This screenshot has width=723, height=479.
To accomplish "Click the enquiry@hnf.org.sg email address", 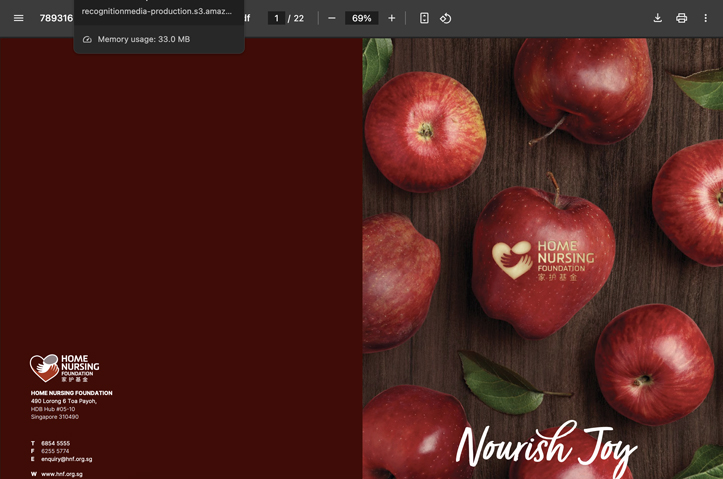I will [x=66, y=459].
